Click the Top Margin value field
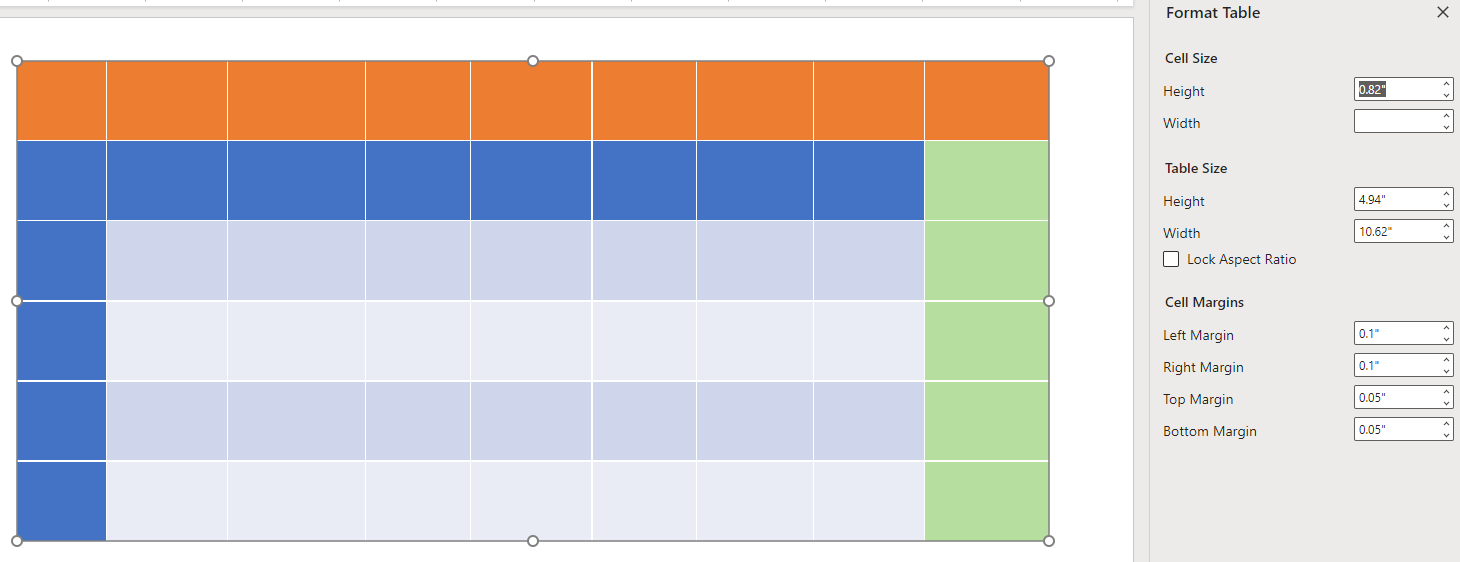 (x=1397, y=398)
